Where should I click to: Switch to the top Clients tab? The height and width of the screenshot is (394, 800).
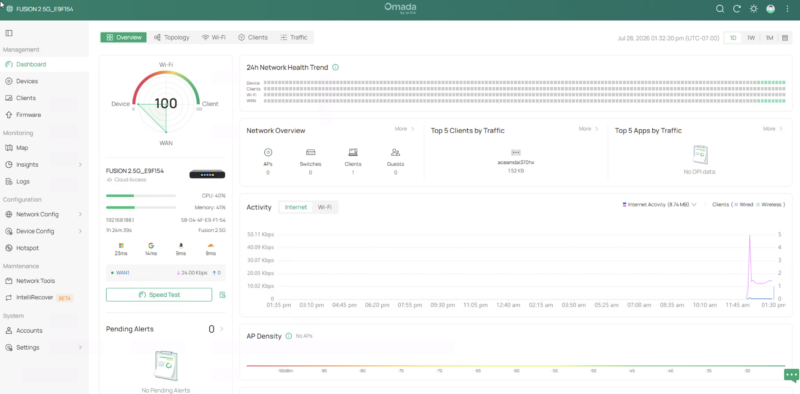pyautogui.click(x=253, y=37)
